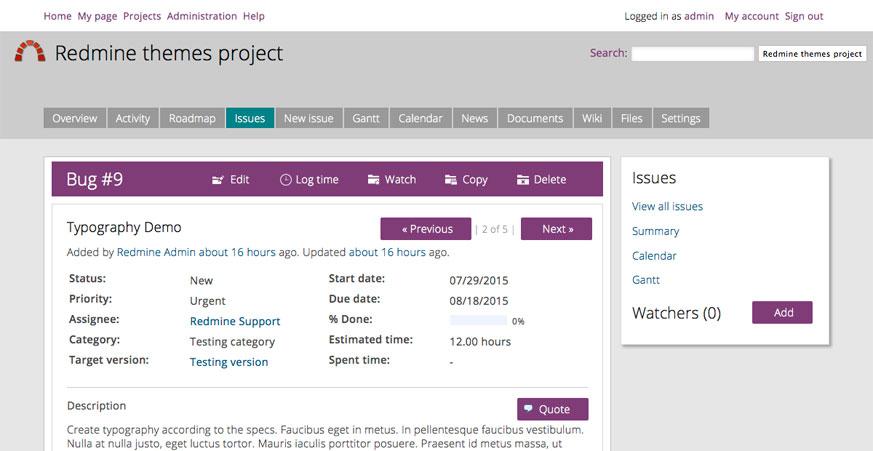
Task: Click the Copy action text
Action: click(x=475, y=179)
